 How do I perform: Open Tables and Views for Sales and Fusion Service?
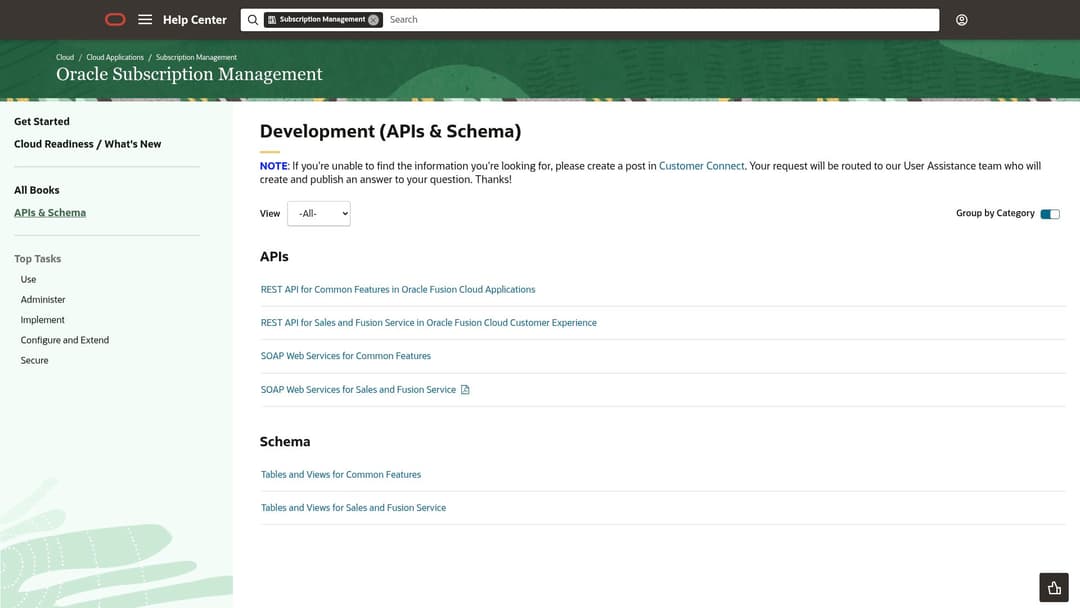pos(353,507)
